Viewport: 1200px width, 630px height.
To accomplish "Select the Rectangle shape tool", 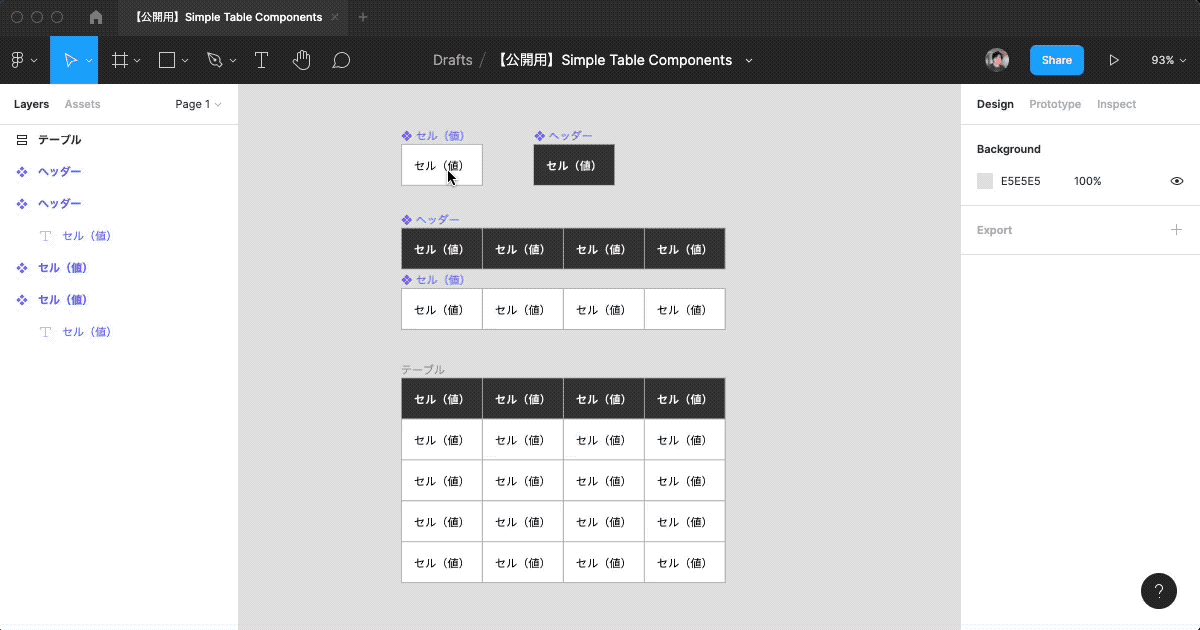I will [167, 60].
